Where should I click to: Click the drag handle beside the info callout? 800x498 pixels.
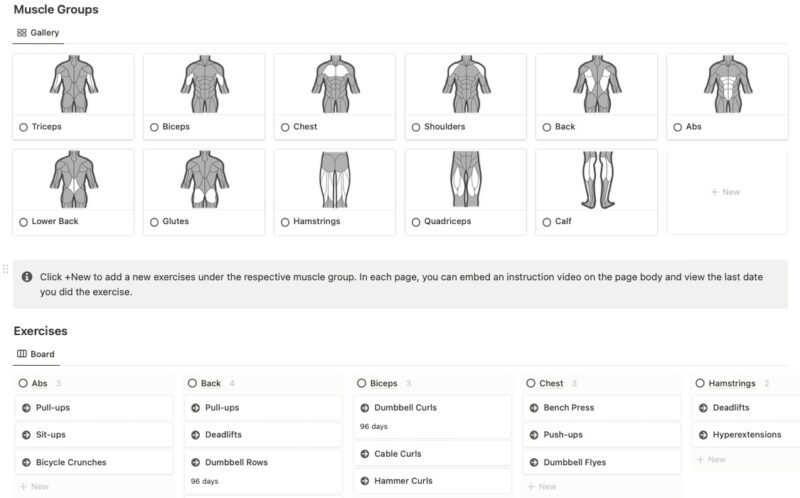coord(6,269)
